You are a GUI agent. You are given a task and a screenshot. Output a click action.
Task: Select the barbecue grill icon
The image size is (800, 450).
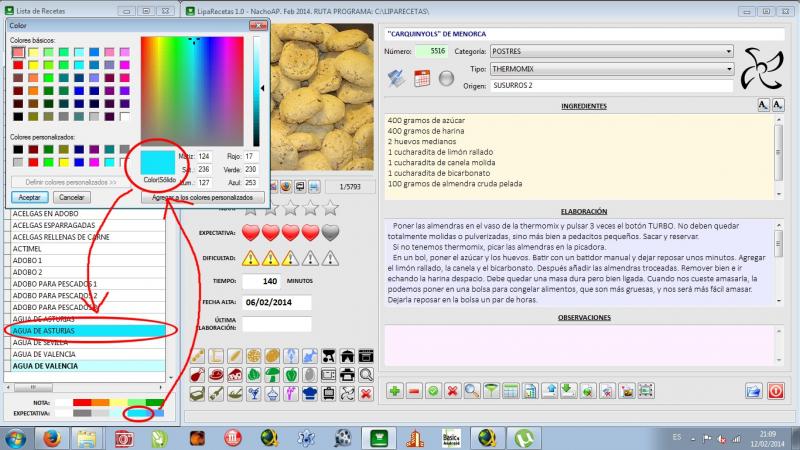[329, 356]
